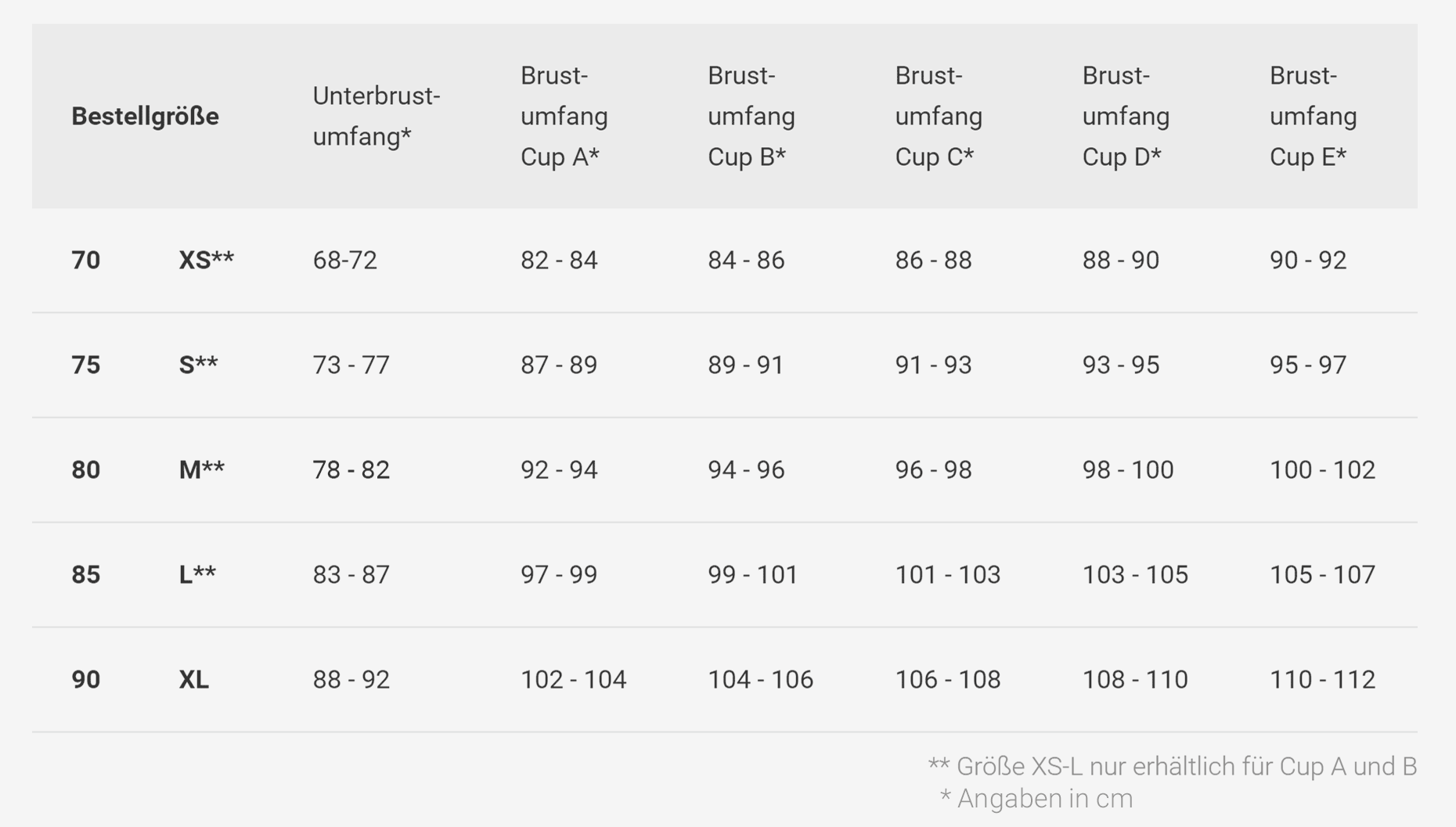Click the 110 - 112 Cup E value
Viewport: 1456px width, 827px height.
1322,679
